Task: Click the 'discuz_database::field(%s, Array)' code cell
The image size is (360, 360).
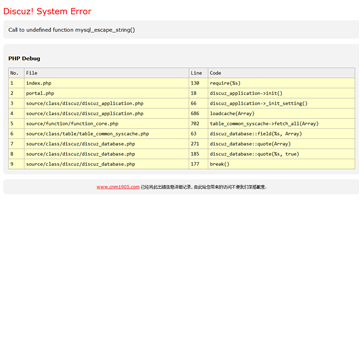Action: click(x=282, y=134)
